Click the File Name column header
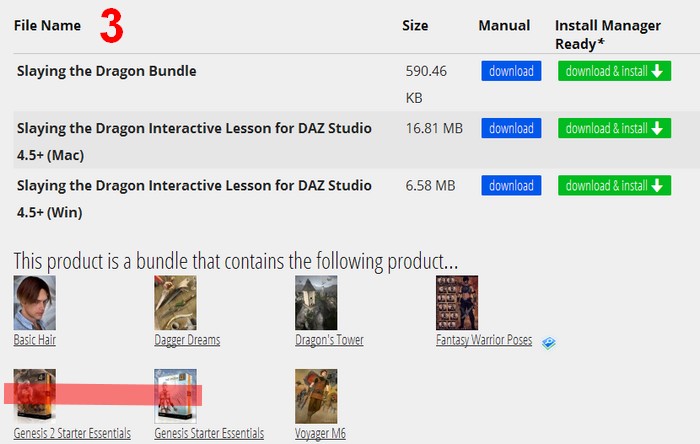This screenshot has width=700, height=444. (47, 25)
